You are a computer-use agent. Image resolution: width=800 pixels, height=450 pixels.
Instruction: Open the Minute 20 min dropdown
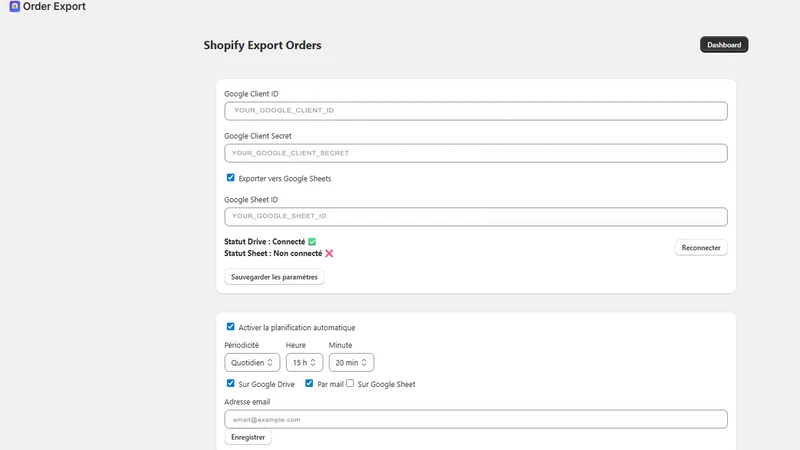pyautogui.click(x=351, y=363)
